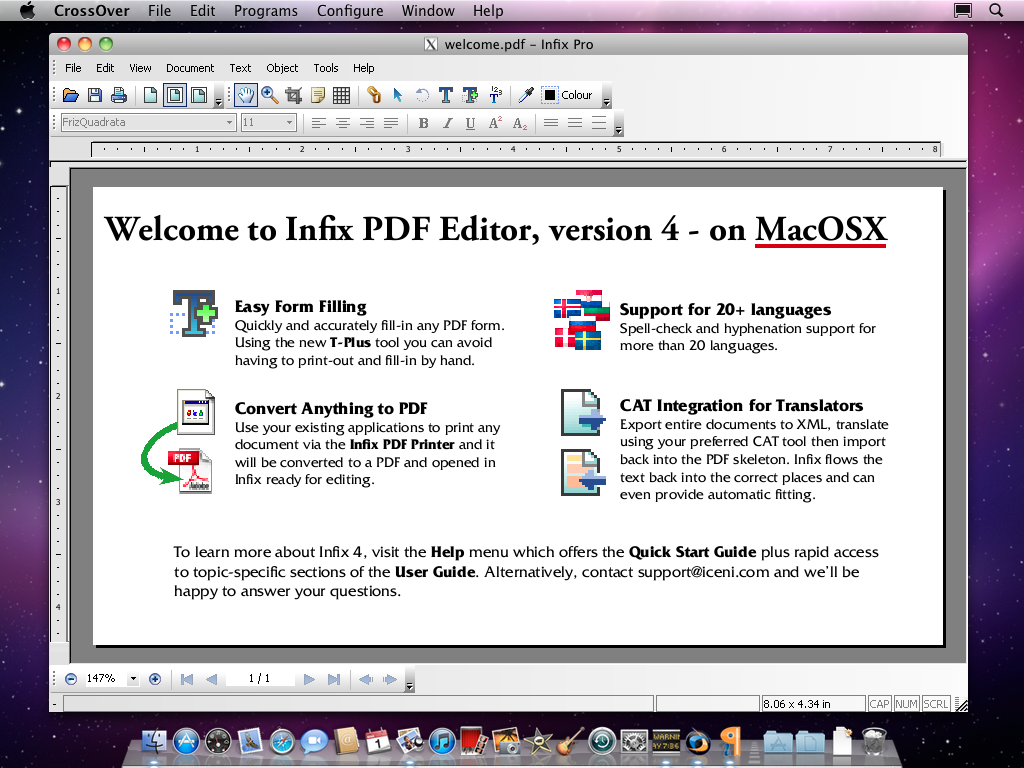Toggle underline formatting

(x=470, y=123)
